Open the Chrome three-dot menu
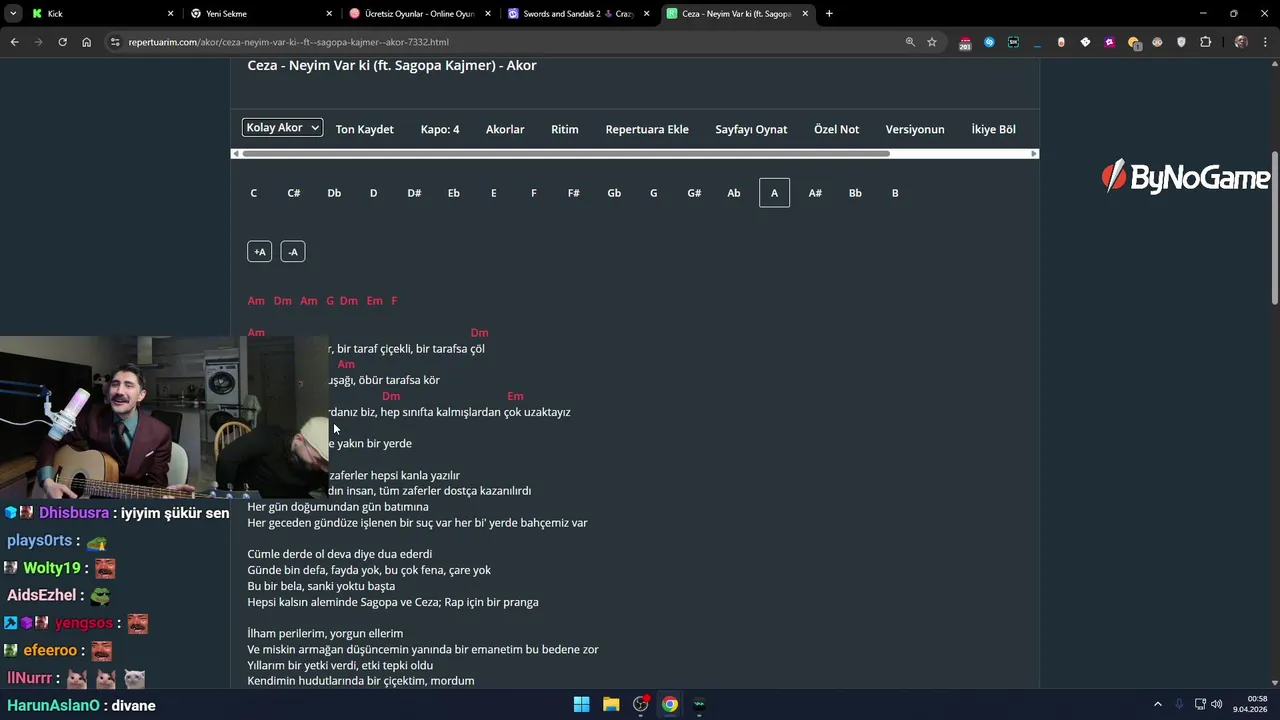The height and width of the screenshot is (720, 1280). pos(1265,42)
